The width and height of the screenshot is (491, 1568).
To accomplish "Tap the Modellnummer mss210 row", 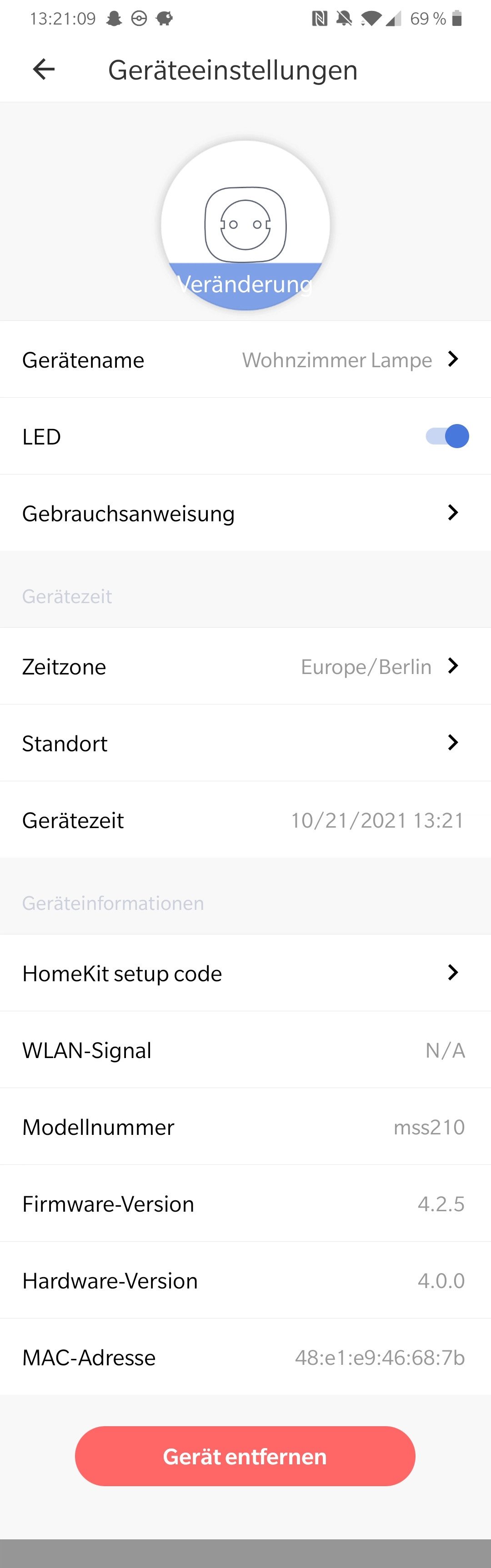I will coord(245,1127).
